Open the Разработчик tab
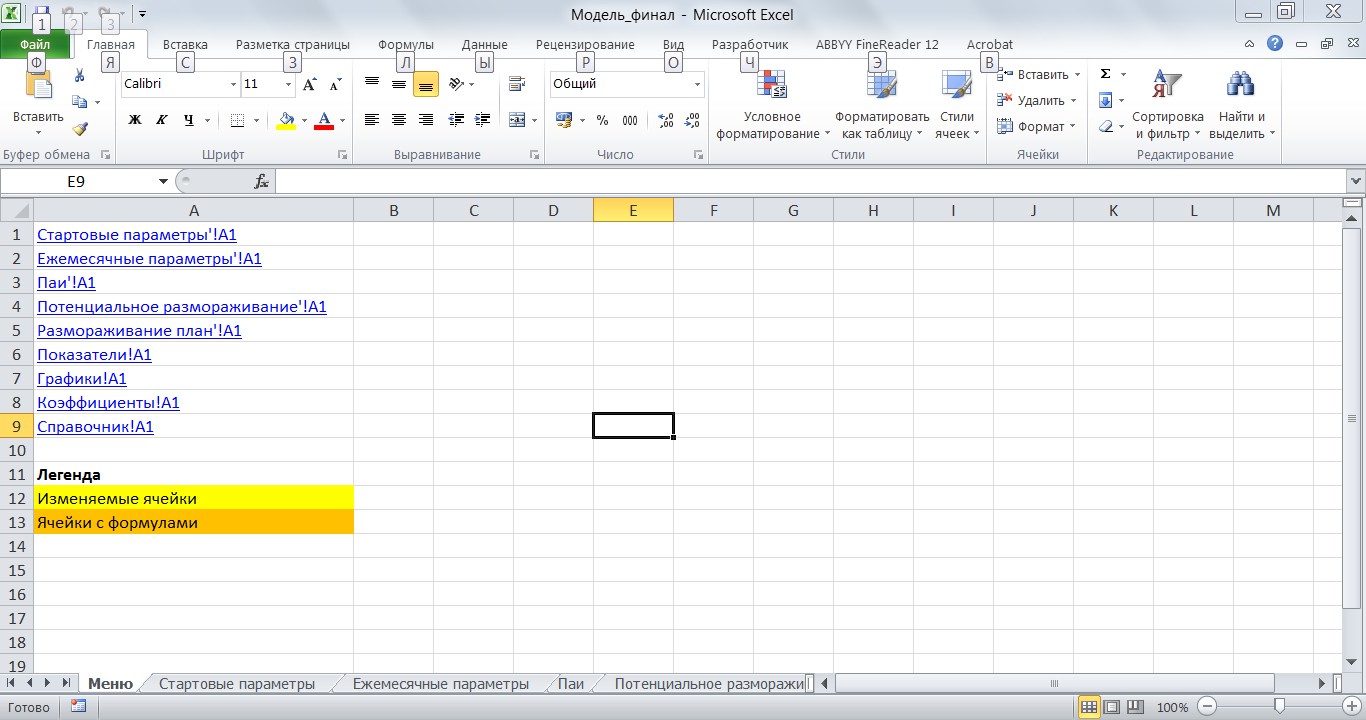The height and width of the screenshot is (720, 1366). coord(750,45)
